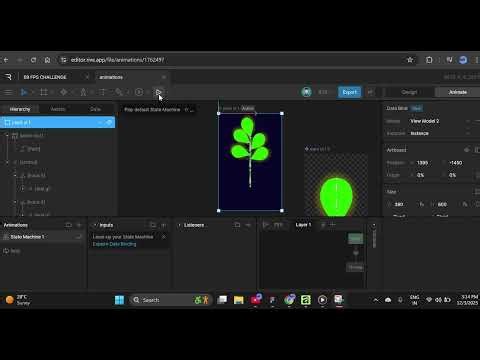Collapse the first child group in hierarchy

tap(7, 135)
